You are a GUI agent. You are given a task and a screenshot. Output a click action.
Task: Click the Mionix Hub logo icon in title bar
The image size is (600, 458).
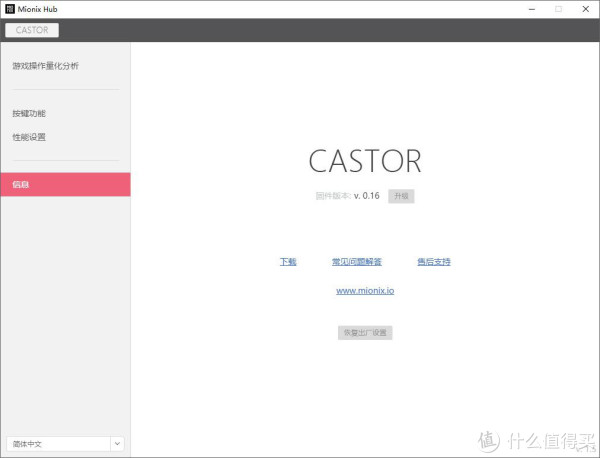10,9
